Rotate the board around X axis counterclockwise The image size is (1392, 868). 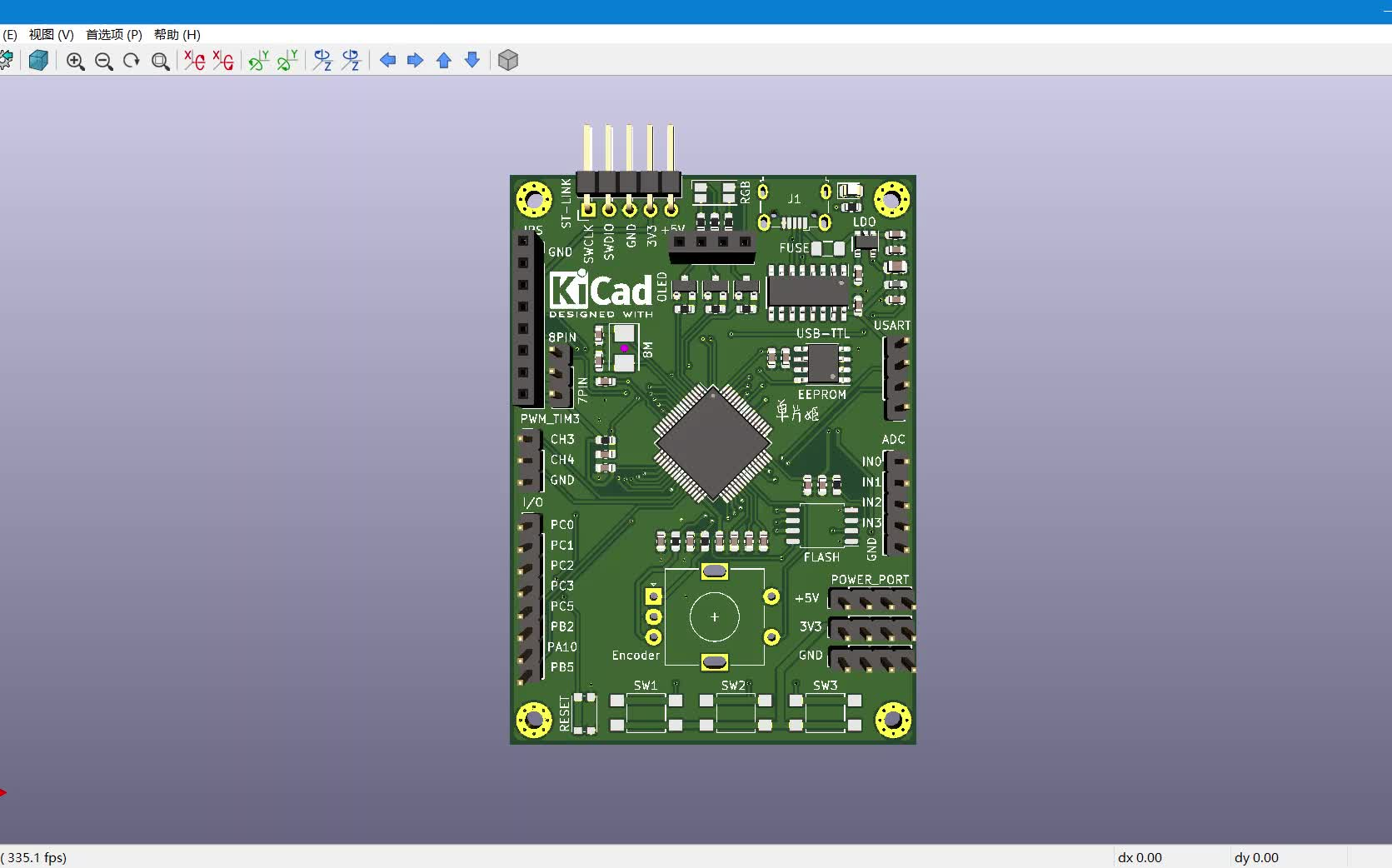click(x=222, y=61)
